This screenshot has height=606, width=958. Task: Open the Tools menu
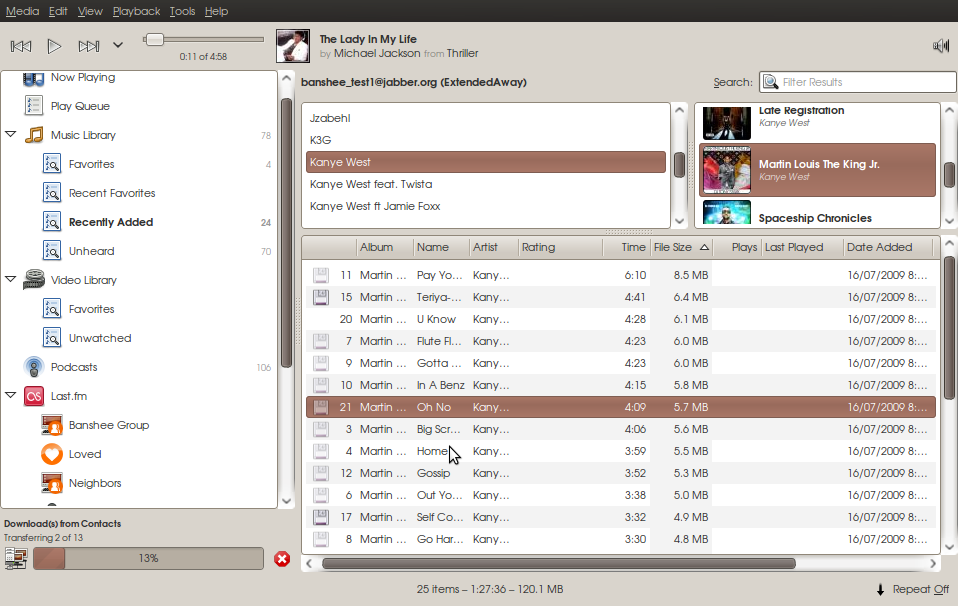(x=182, y=11)
